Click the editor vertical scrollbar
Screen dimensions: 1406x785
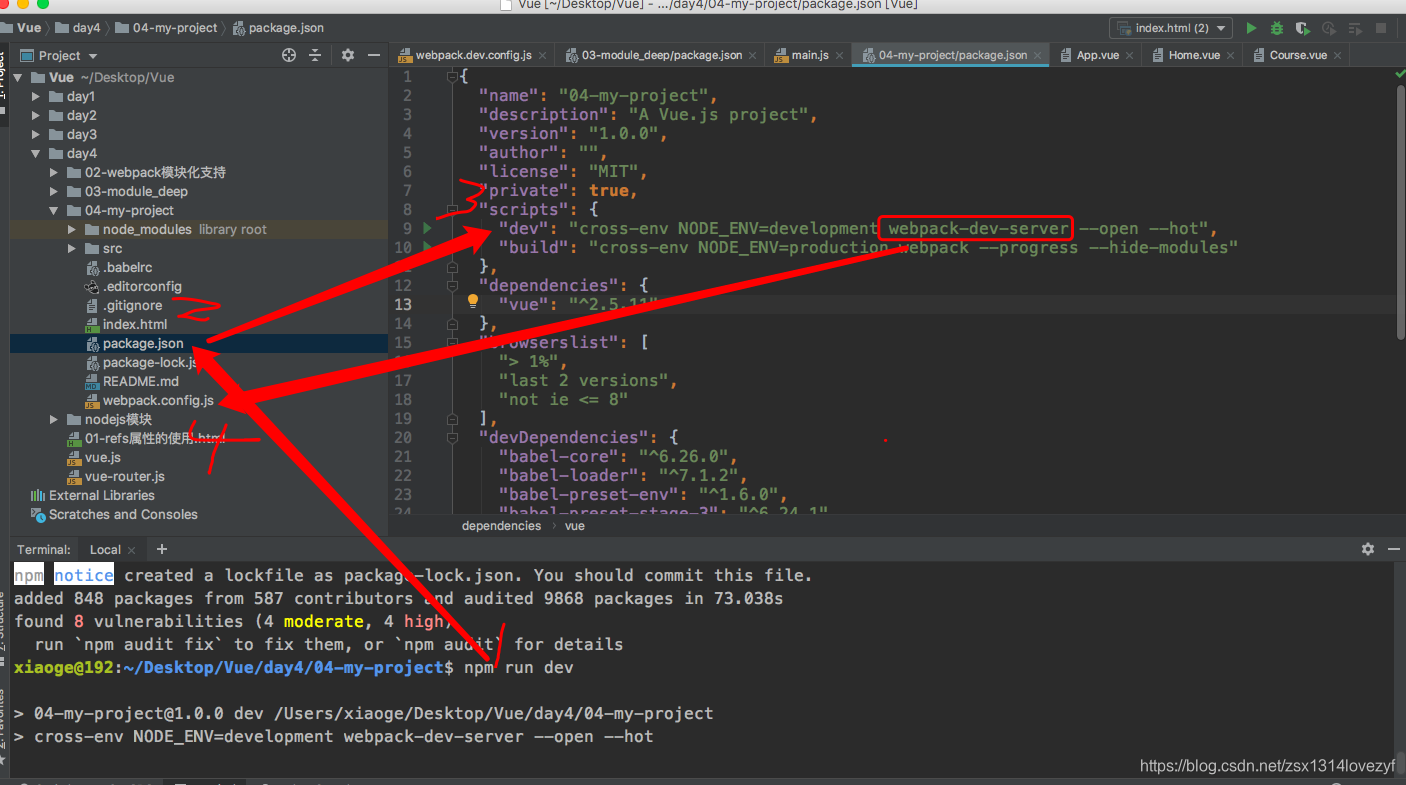[x=1400, y=210]
